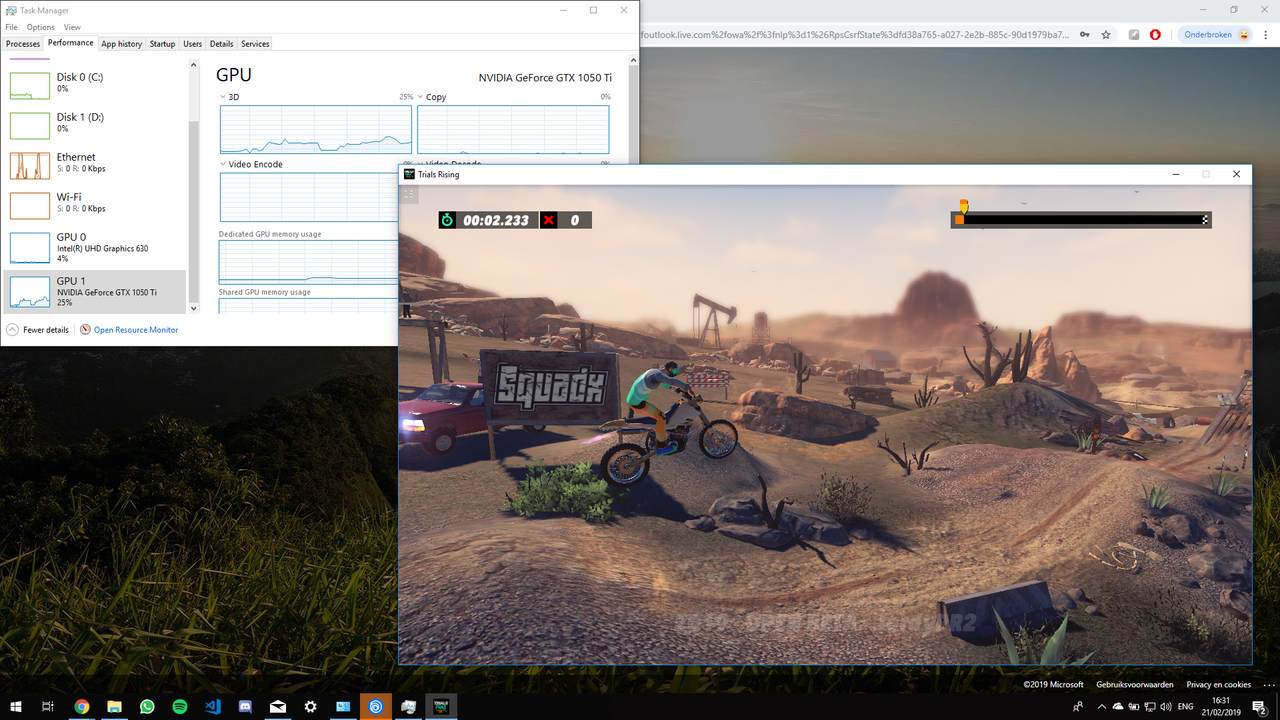Select GPU 0 Intel UHD Graphics 630
This screenshot has height=720, width=1280.
(95, 250)
